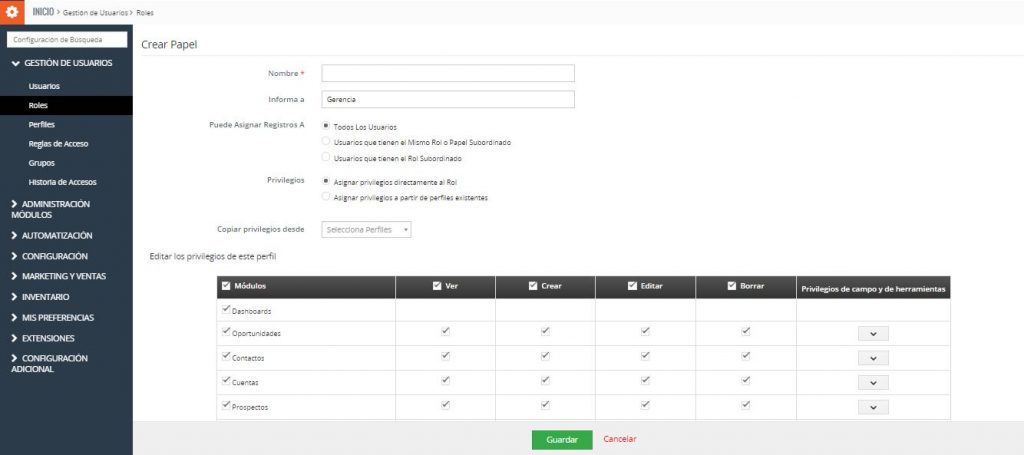Open Usuarios in the sidebar
The image size is (1024, 455).
[44, 86]
